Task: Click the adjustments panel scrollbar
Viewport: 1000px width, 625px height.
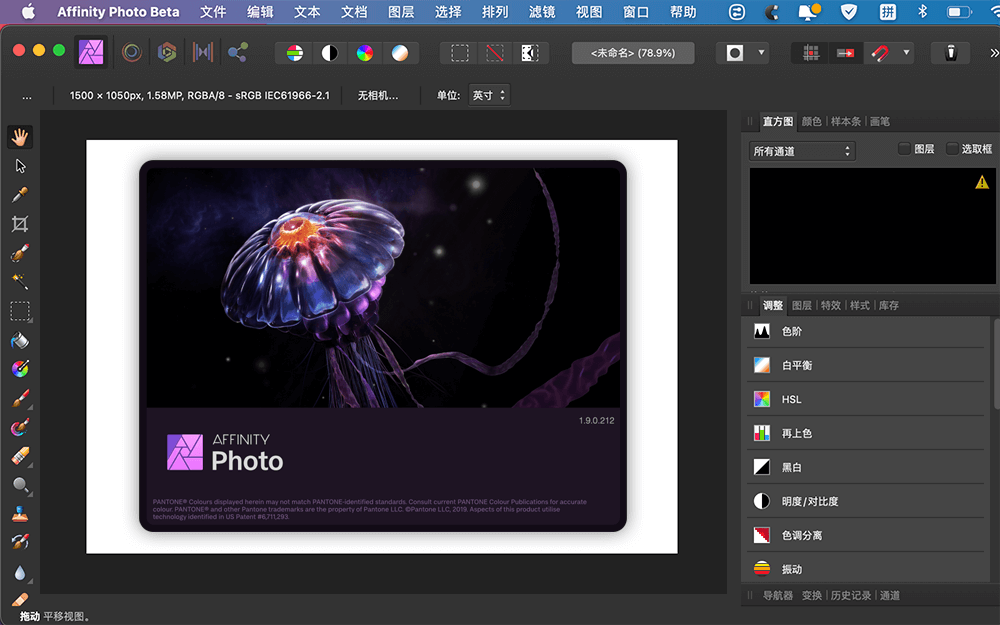Action: (x=996, y=364)
